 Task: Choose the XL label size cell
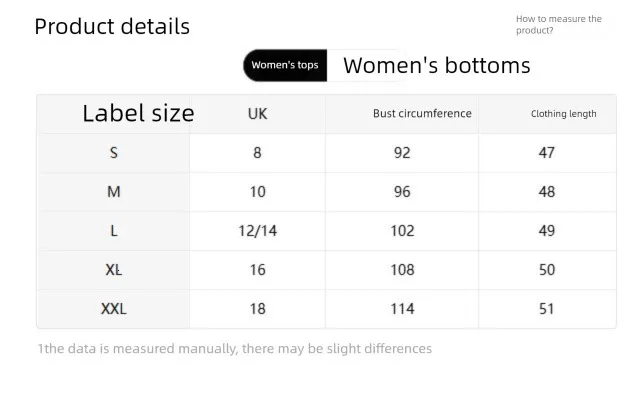click(x=114, y=270)
